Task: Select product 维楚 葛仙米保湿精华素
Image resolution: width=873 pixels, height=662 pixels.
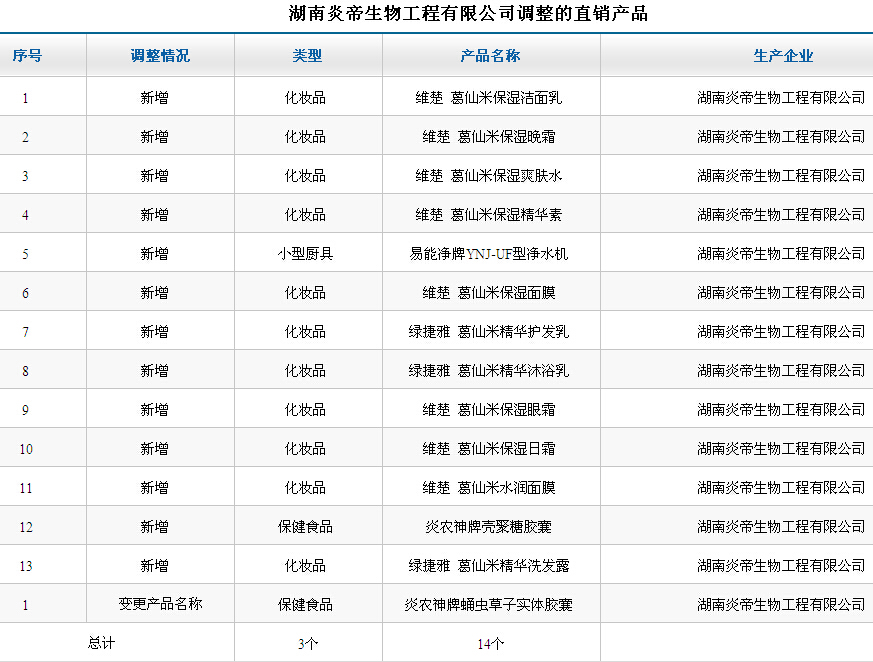Action: [489, 215]
